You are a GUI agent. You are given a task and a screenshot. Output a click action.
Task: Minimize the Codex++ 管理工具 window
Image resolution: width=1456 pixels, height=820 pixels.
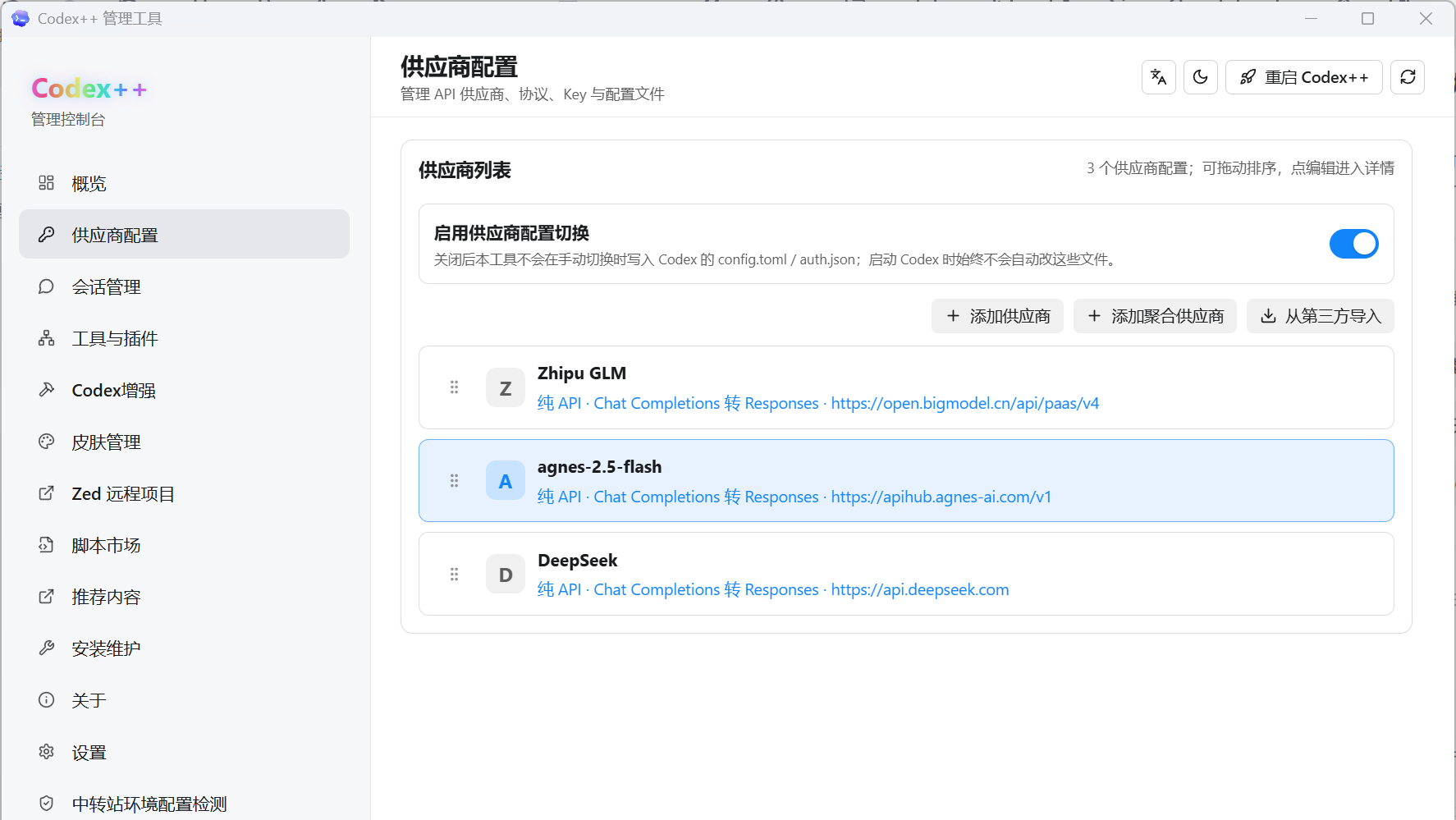(x=1311, y=18)
